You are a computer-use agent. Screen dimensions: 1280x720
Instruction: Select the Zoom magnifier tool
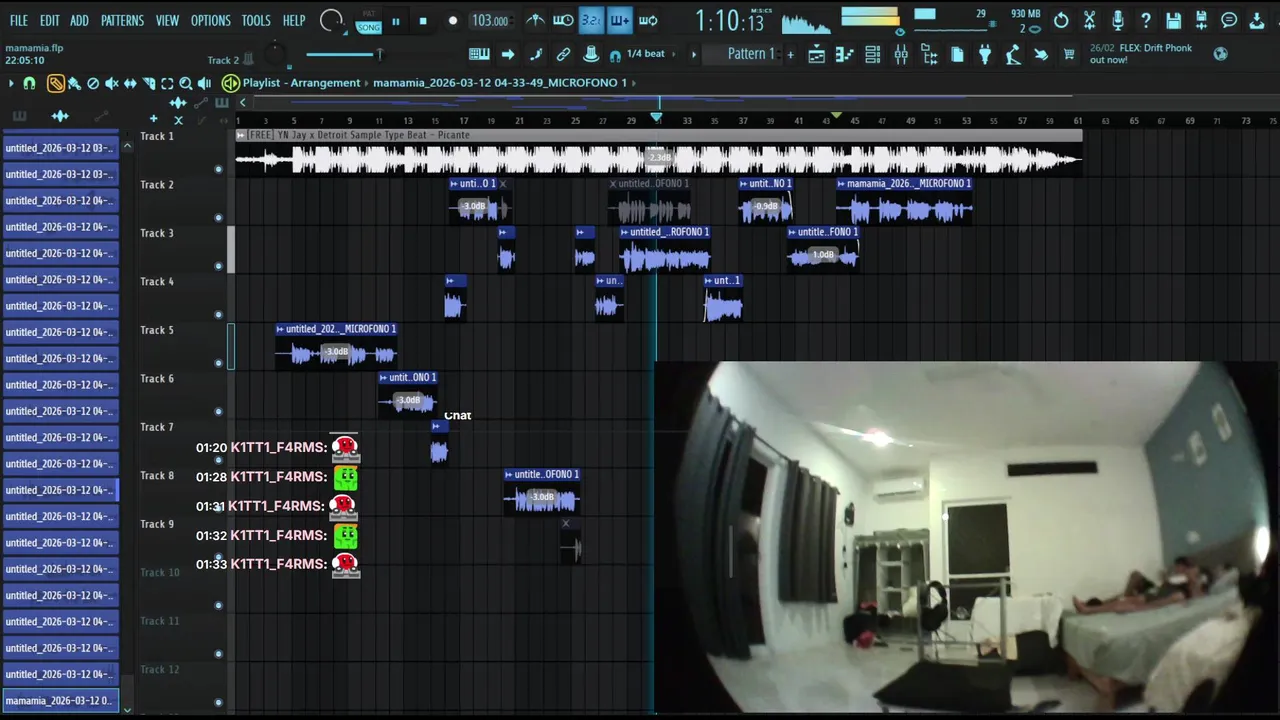(185, 83)
